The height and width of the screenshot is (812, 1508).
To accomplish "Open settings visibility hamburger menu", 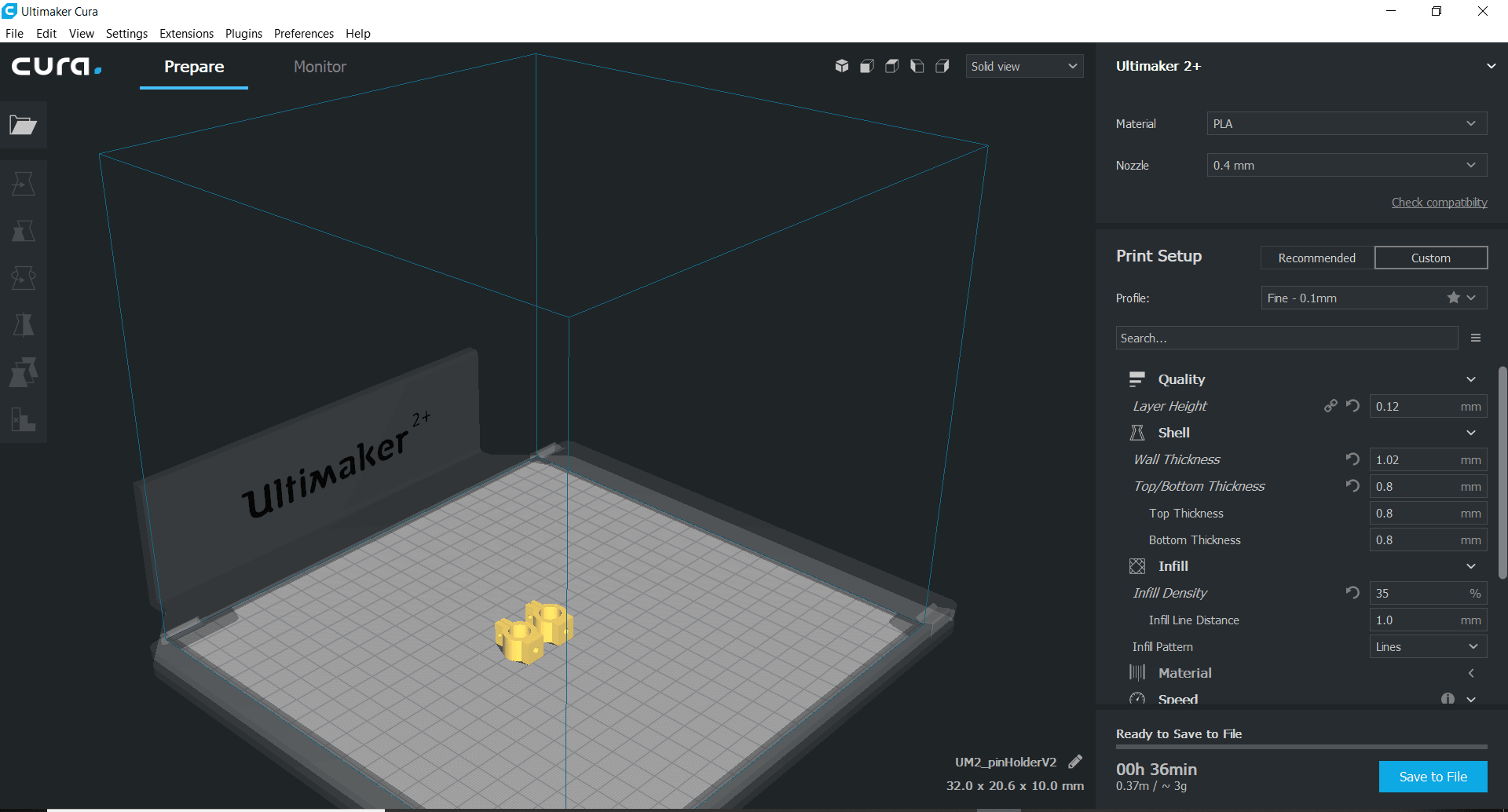I will 1476,338.
